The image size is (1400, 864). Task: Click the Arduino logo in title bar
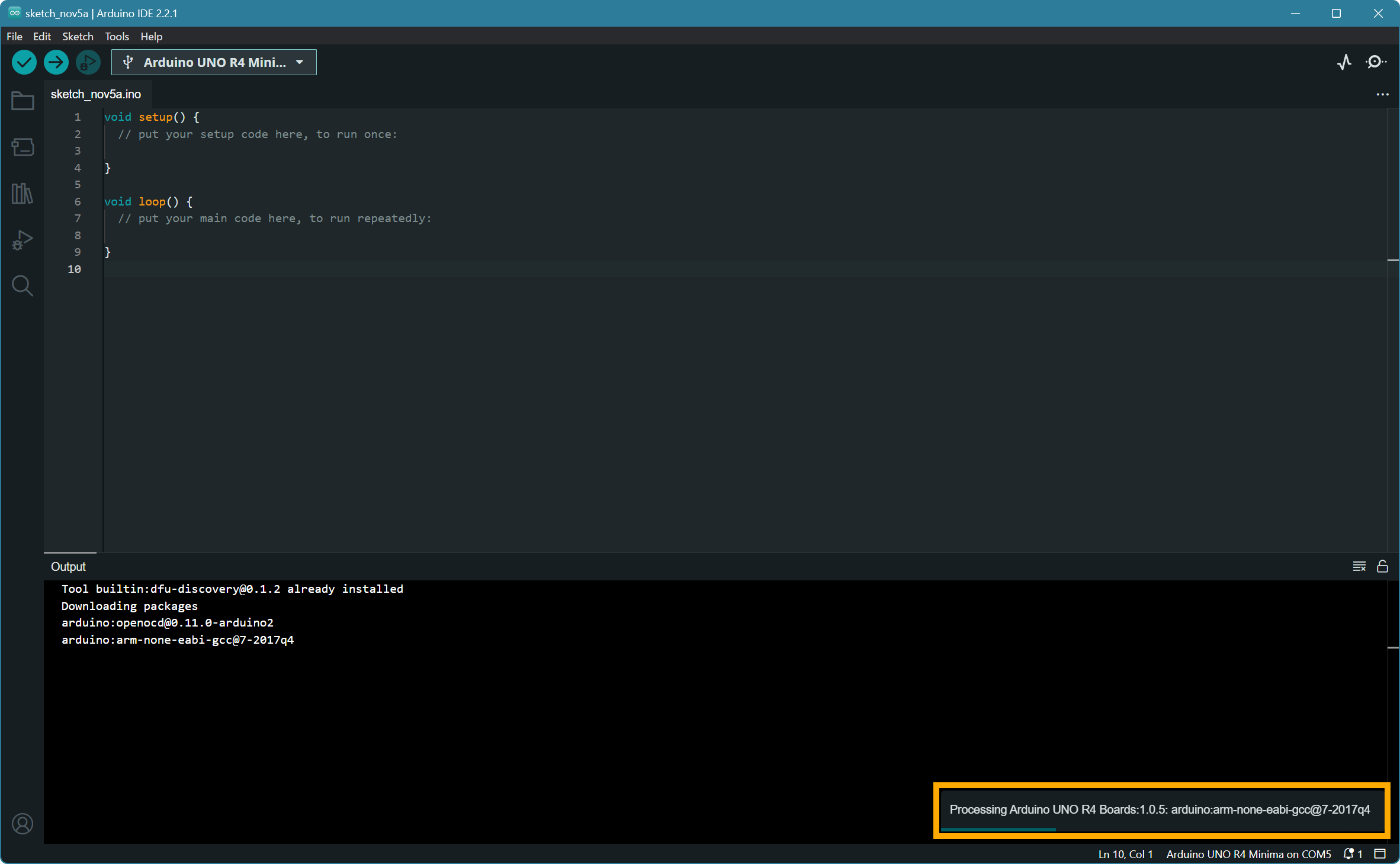coord(14,12)
